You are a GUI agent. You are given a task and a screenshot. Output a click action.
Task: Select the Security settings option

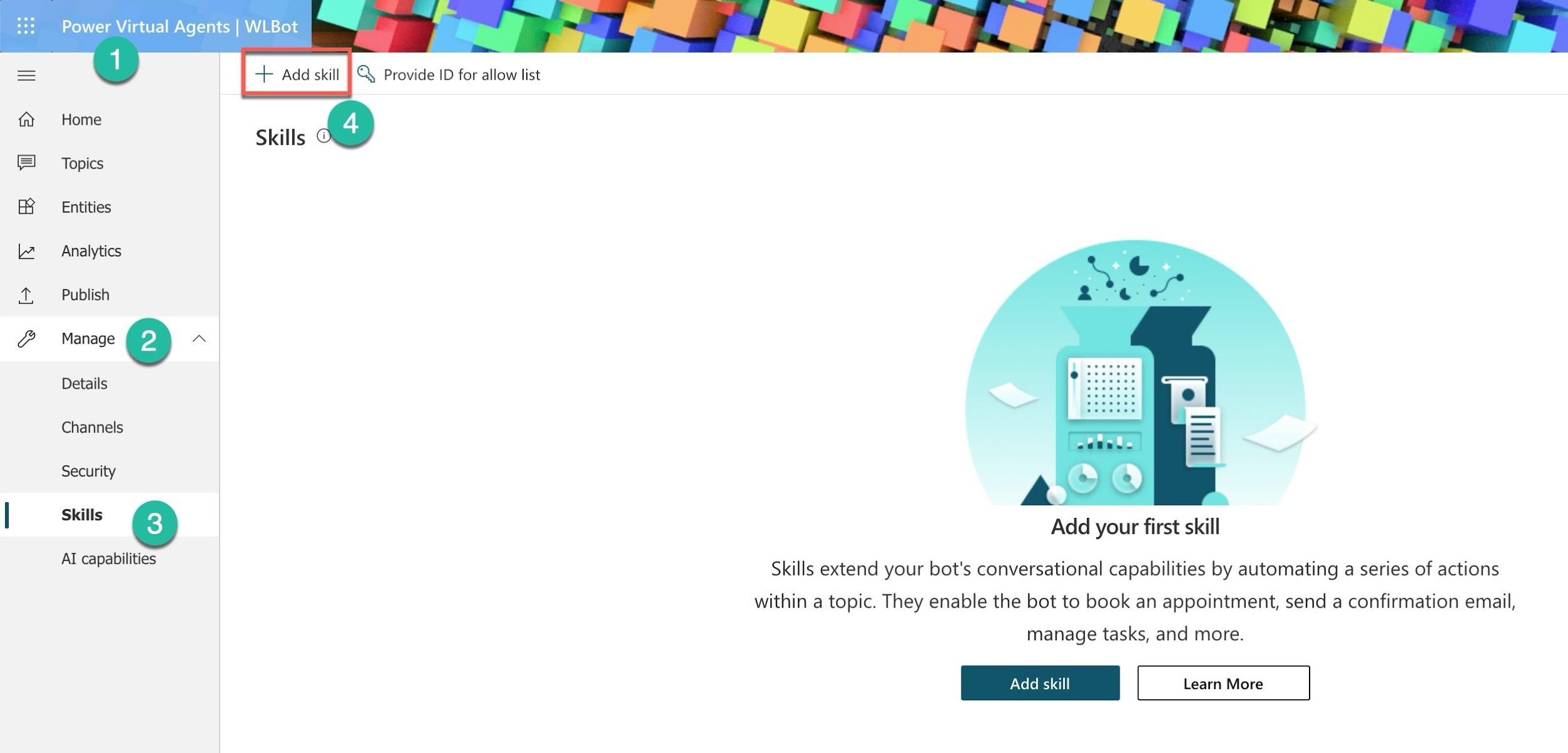[x=88, y=470]
